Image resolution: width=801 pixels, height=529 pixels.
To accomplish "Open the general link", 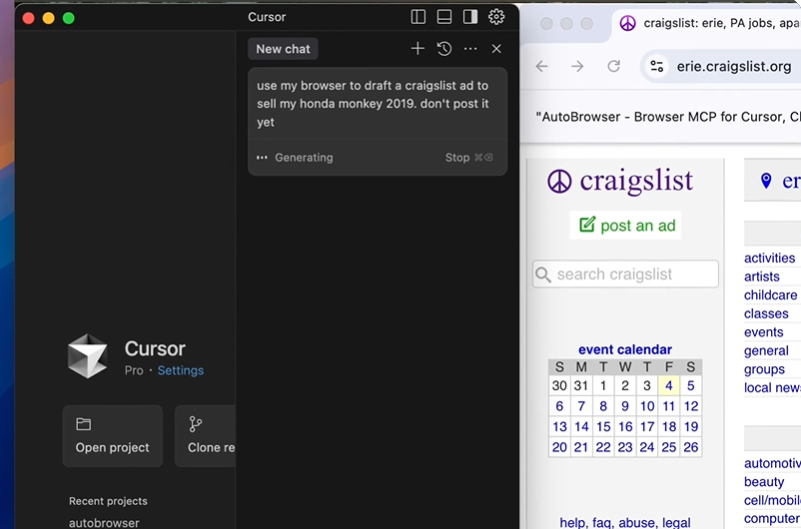I will coord(766,351).
